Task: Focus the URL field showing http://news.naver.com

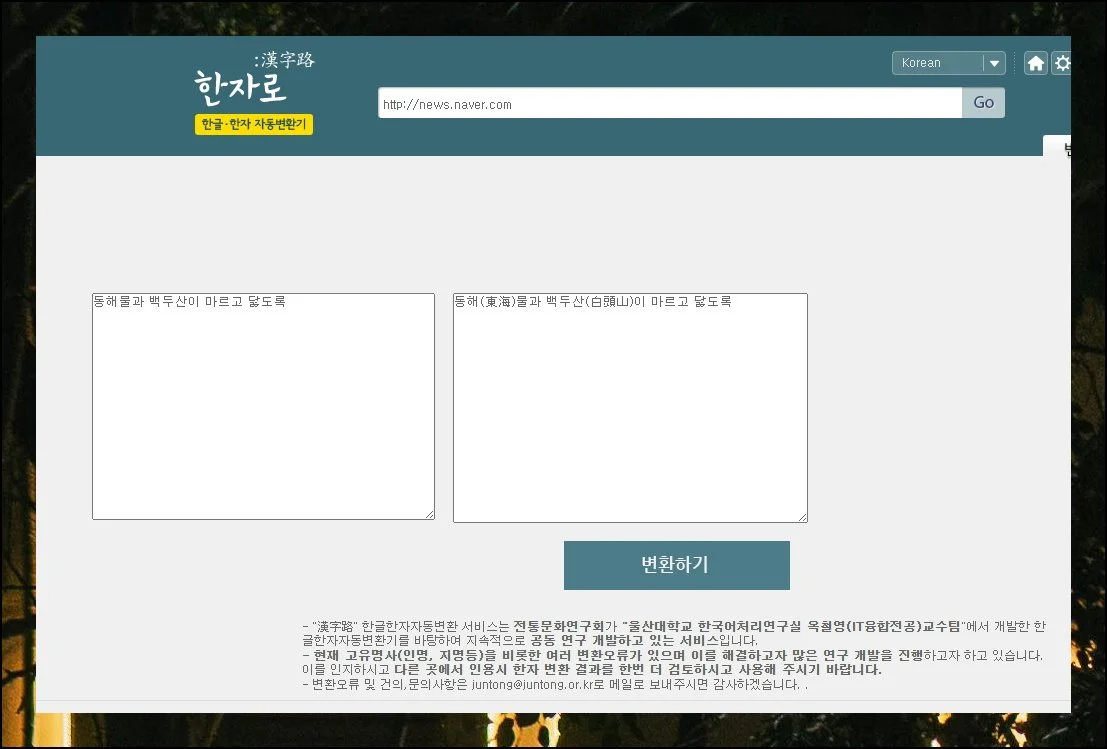Action: 669,103
